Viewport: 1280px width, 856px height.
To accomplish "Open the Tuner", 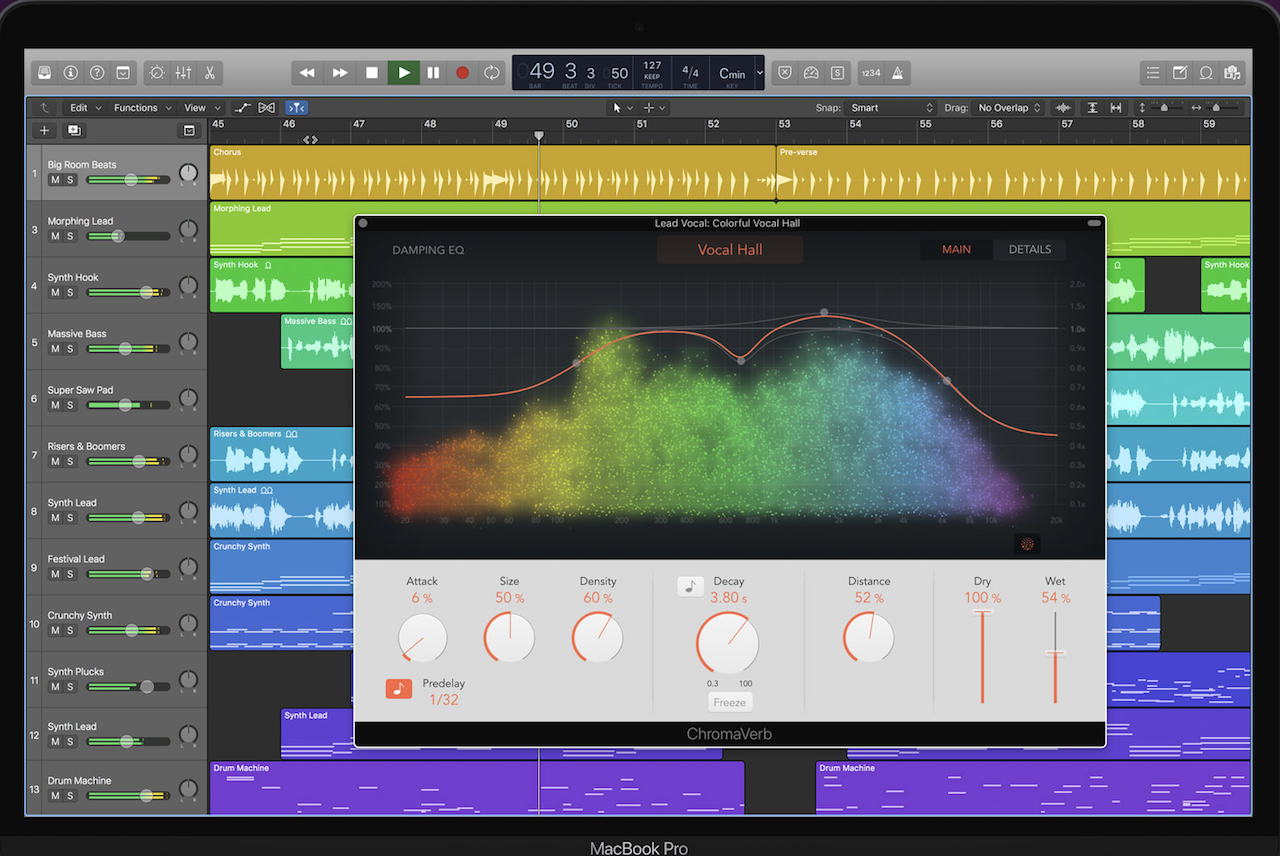I will pos(810,72).
